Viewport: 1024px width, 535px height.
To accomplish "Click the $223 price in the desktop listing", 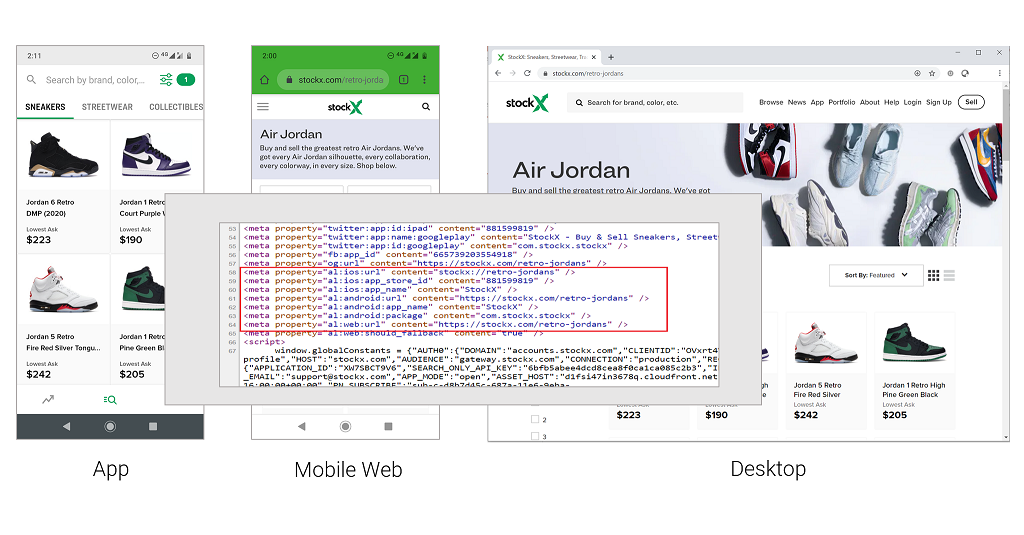I will (x=628, y=415).
